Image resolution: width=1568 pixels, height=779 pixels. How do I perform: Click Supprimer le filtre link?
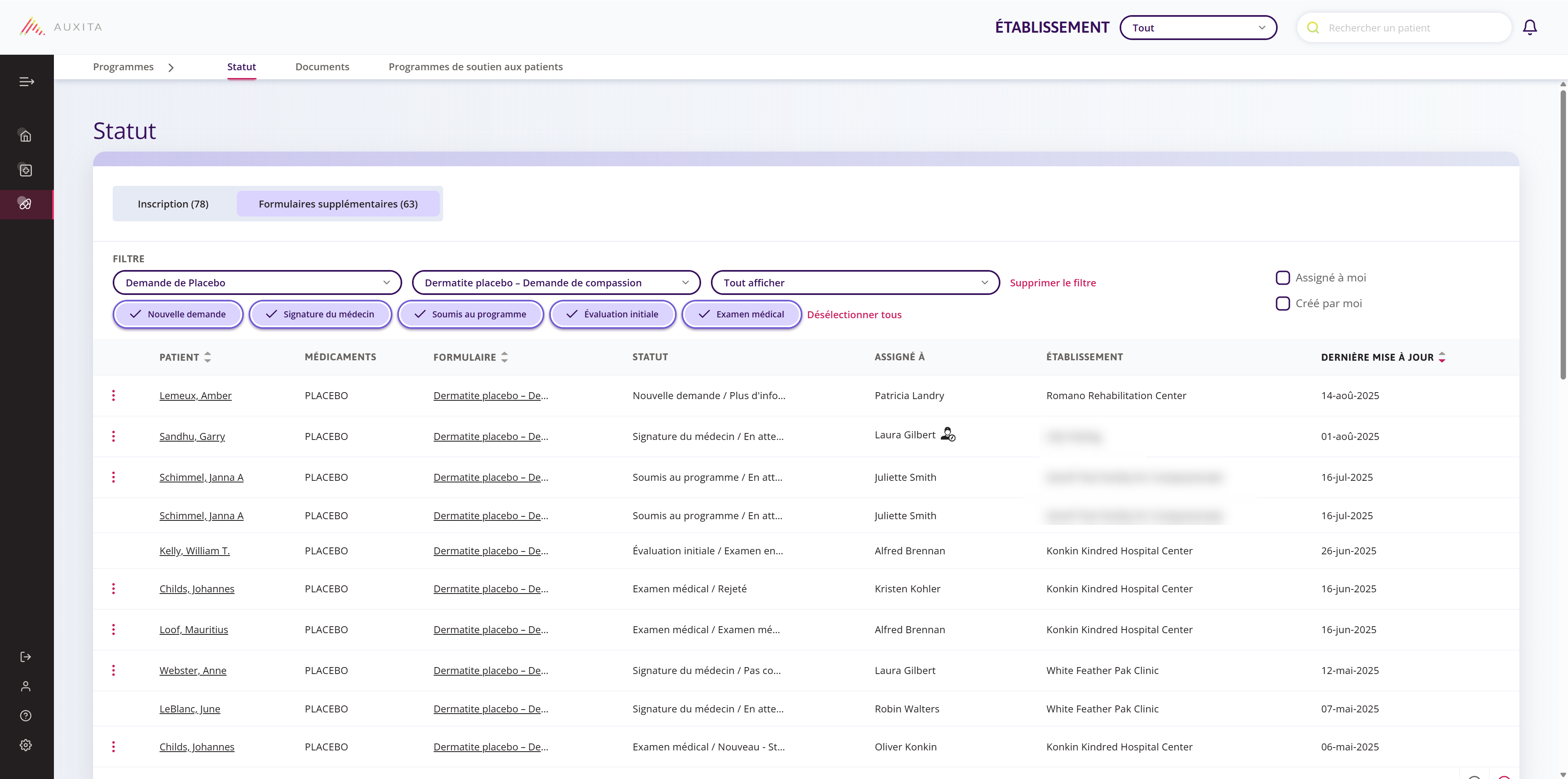click(x=1052, y=283)
